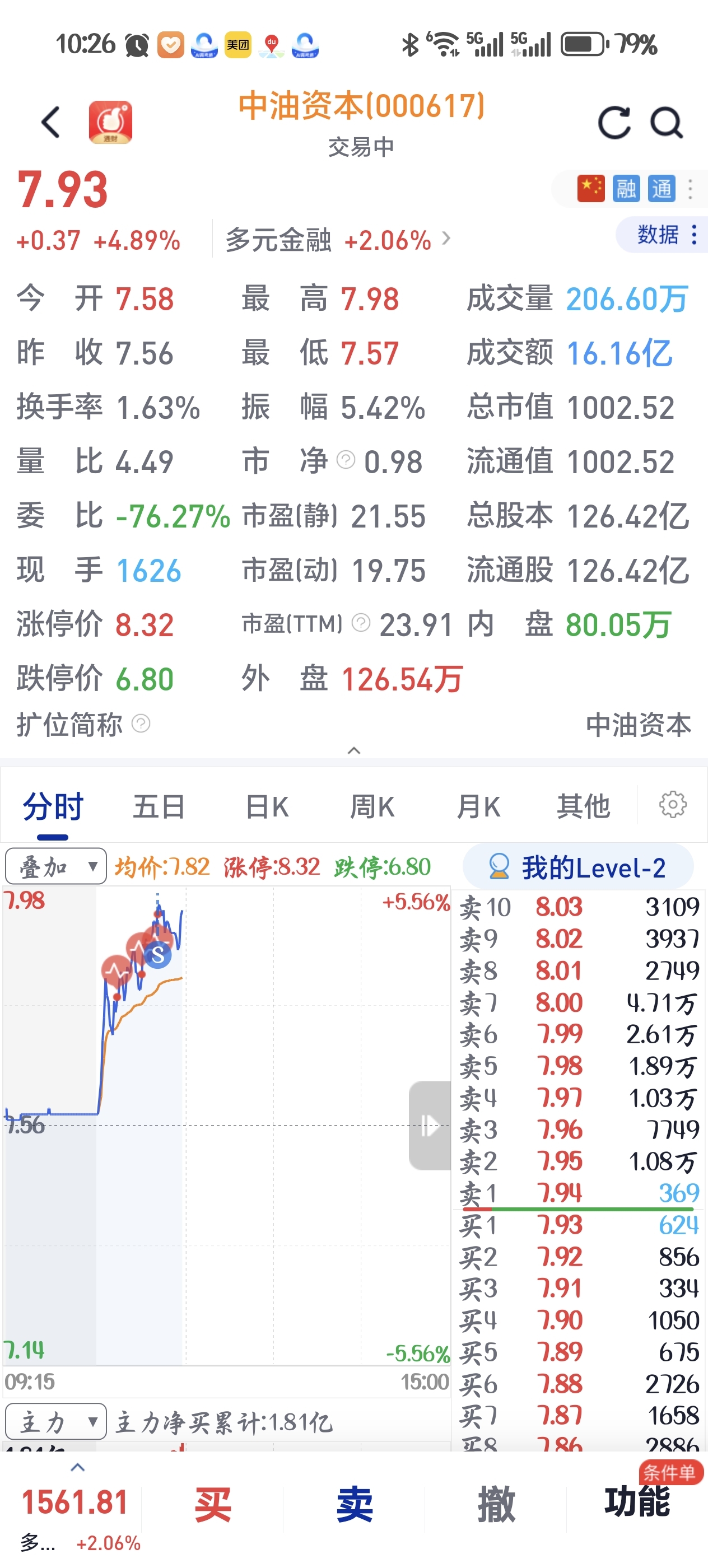This screenshot has width=708, height=1568.
Task: Tap the 撤 cancel order button
Action: coord(496,1504)
